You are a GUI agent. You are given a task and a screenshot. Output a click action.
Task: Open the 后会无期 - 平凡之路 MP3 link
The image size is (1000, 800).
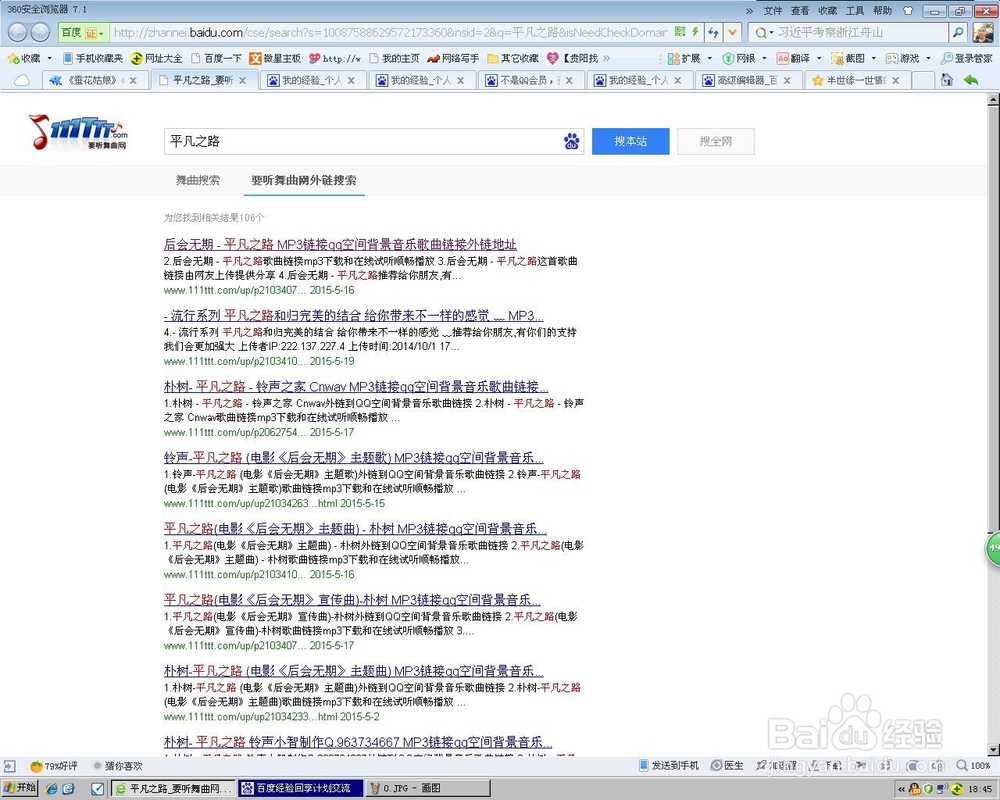coord(338,244)
